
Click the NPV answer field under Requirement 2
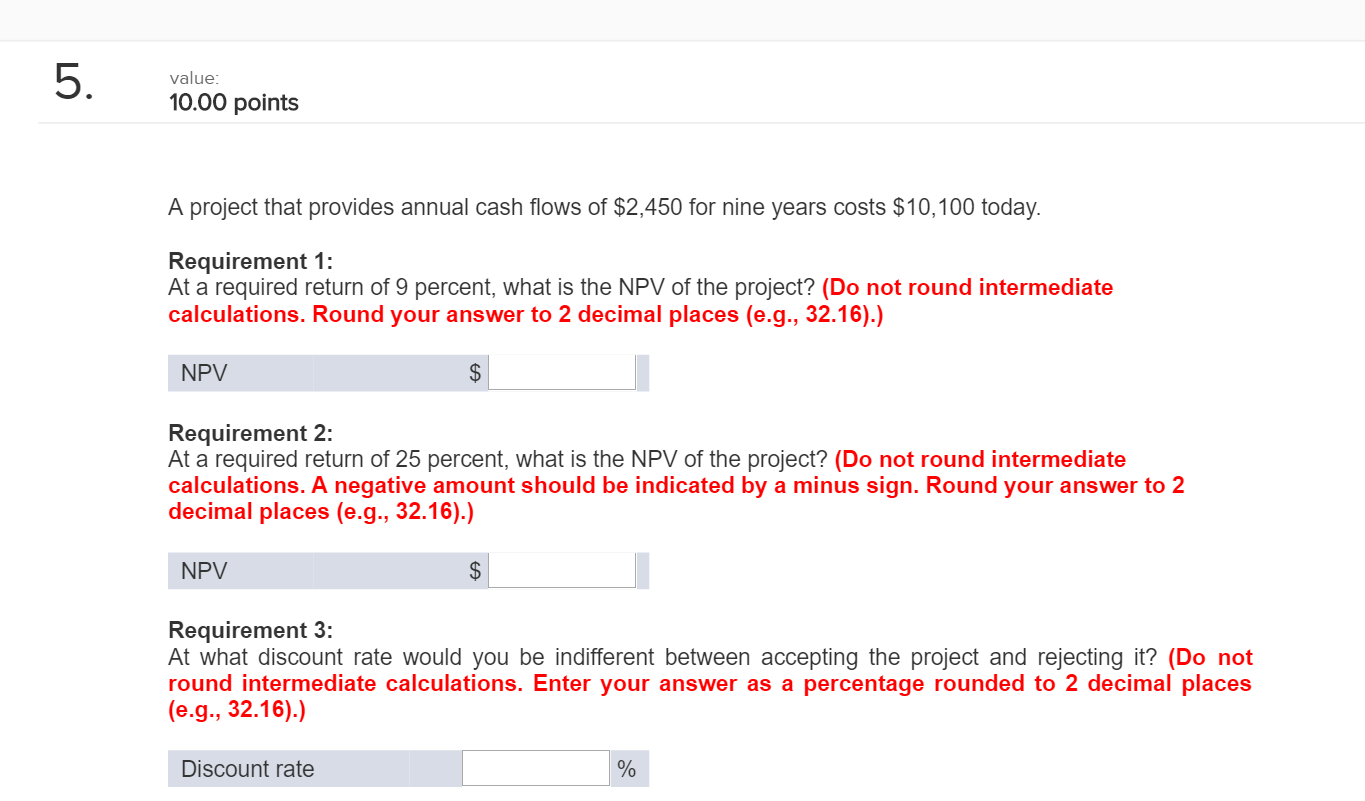(561, 571)
